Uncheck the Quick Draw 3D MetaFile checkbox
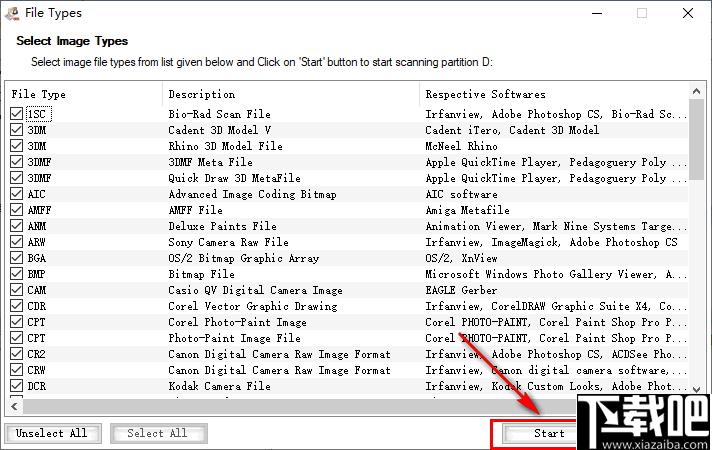 tap(16, 178)
